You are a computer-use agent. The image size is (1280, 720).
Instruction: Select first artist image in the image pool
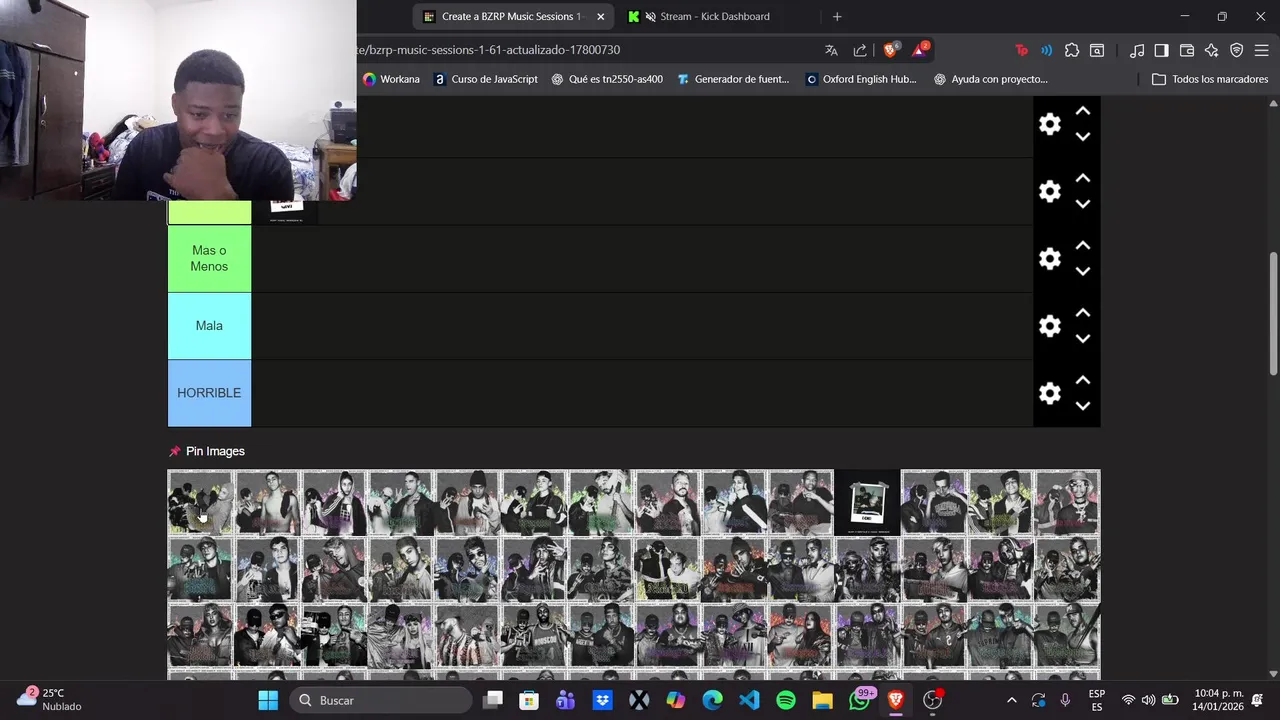pos(200,502)
